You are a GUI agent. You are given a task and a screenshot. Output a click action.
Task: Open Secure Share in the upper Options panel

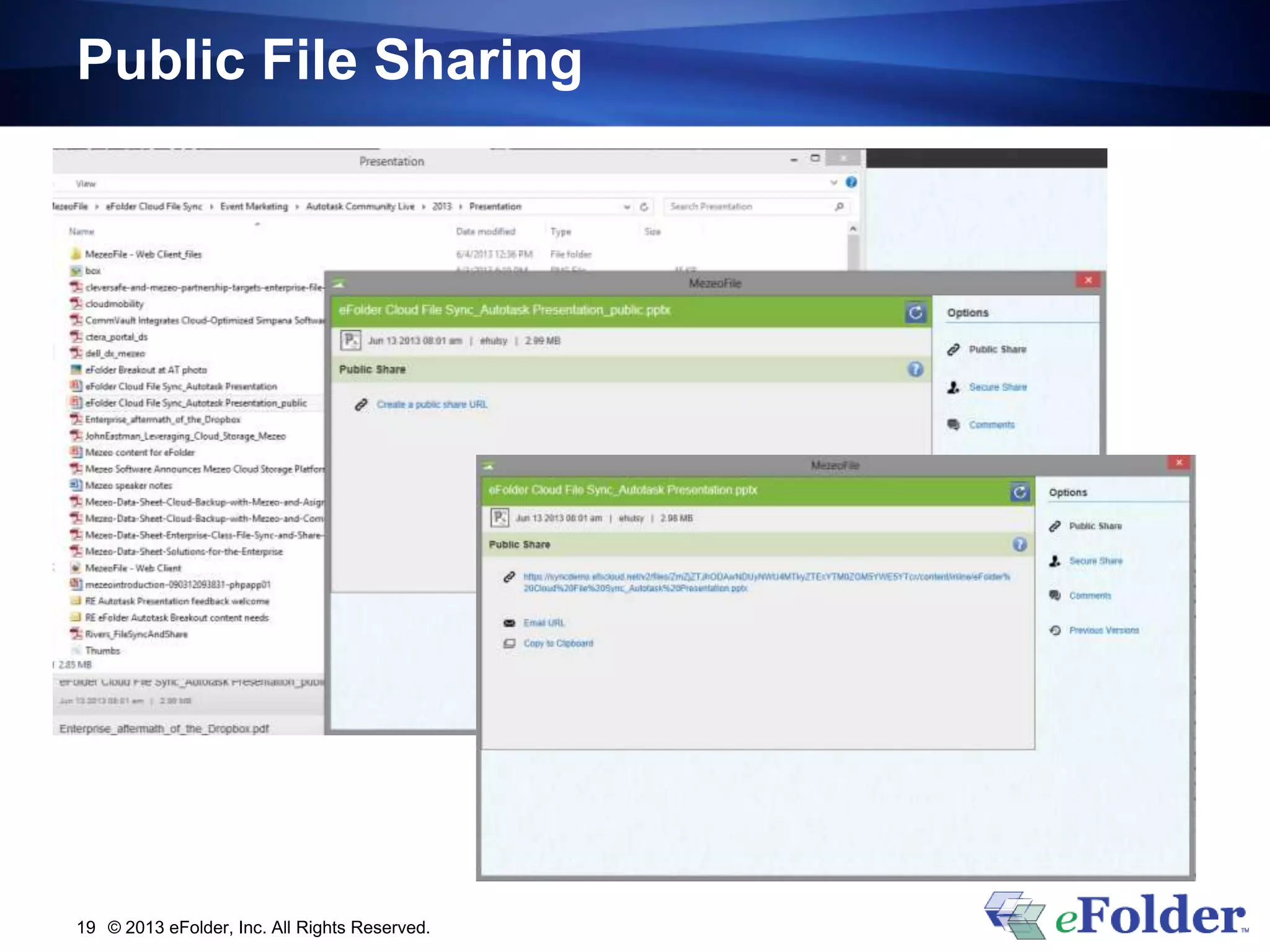click(x=998, y=387)
